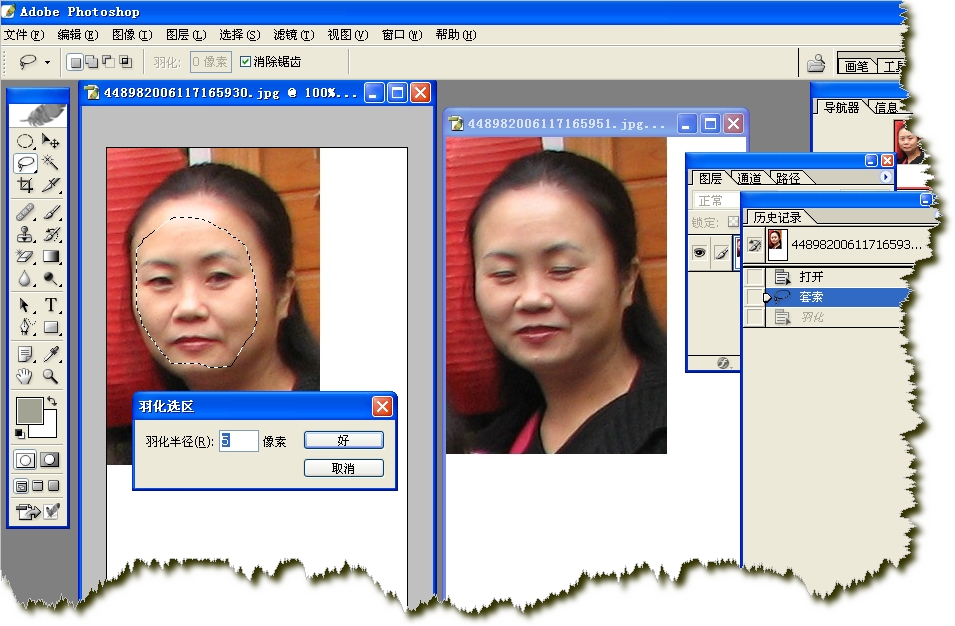Viewport: 955px width, 626px height.
Task: Open the file browser icon in options bar
Action: (816, 62)
